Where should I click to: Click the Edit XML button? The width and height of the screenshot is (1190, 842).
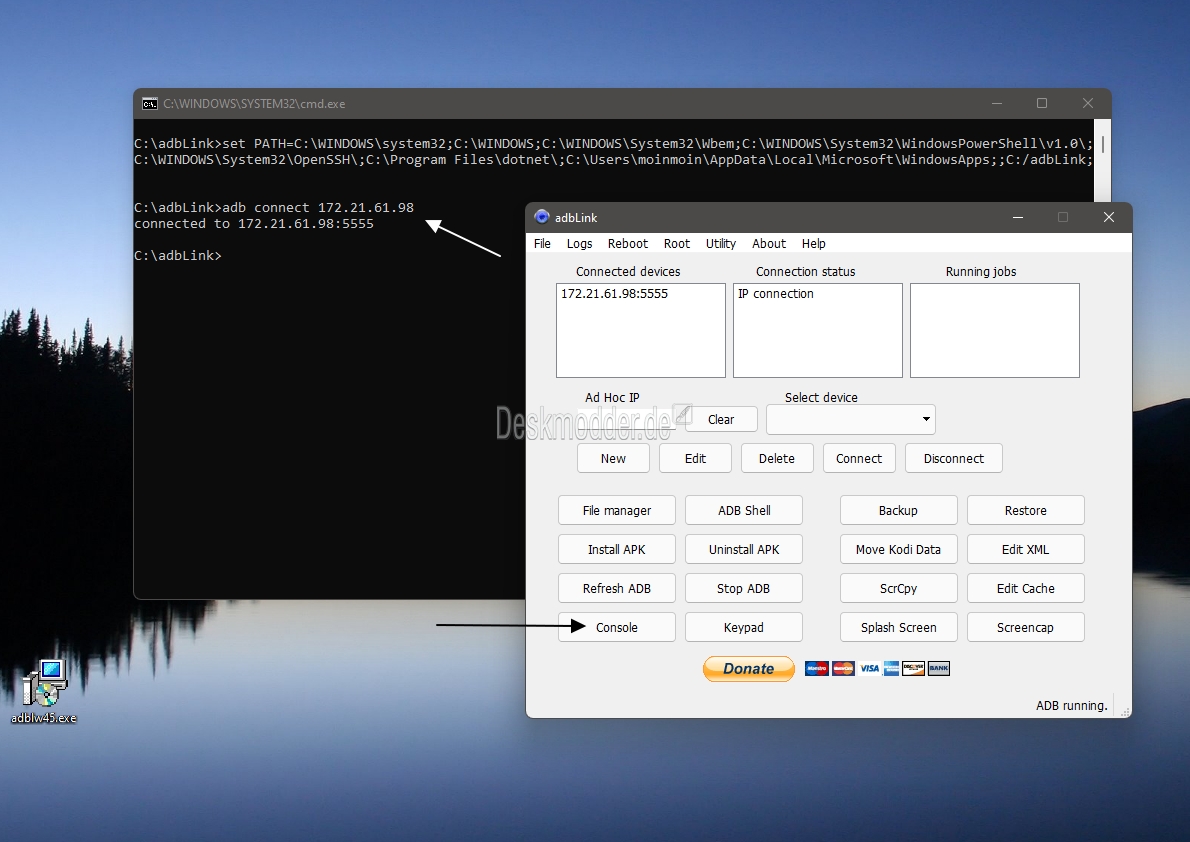[1025, 549]
